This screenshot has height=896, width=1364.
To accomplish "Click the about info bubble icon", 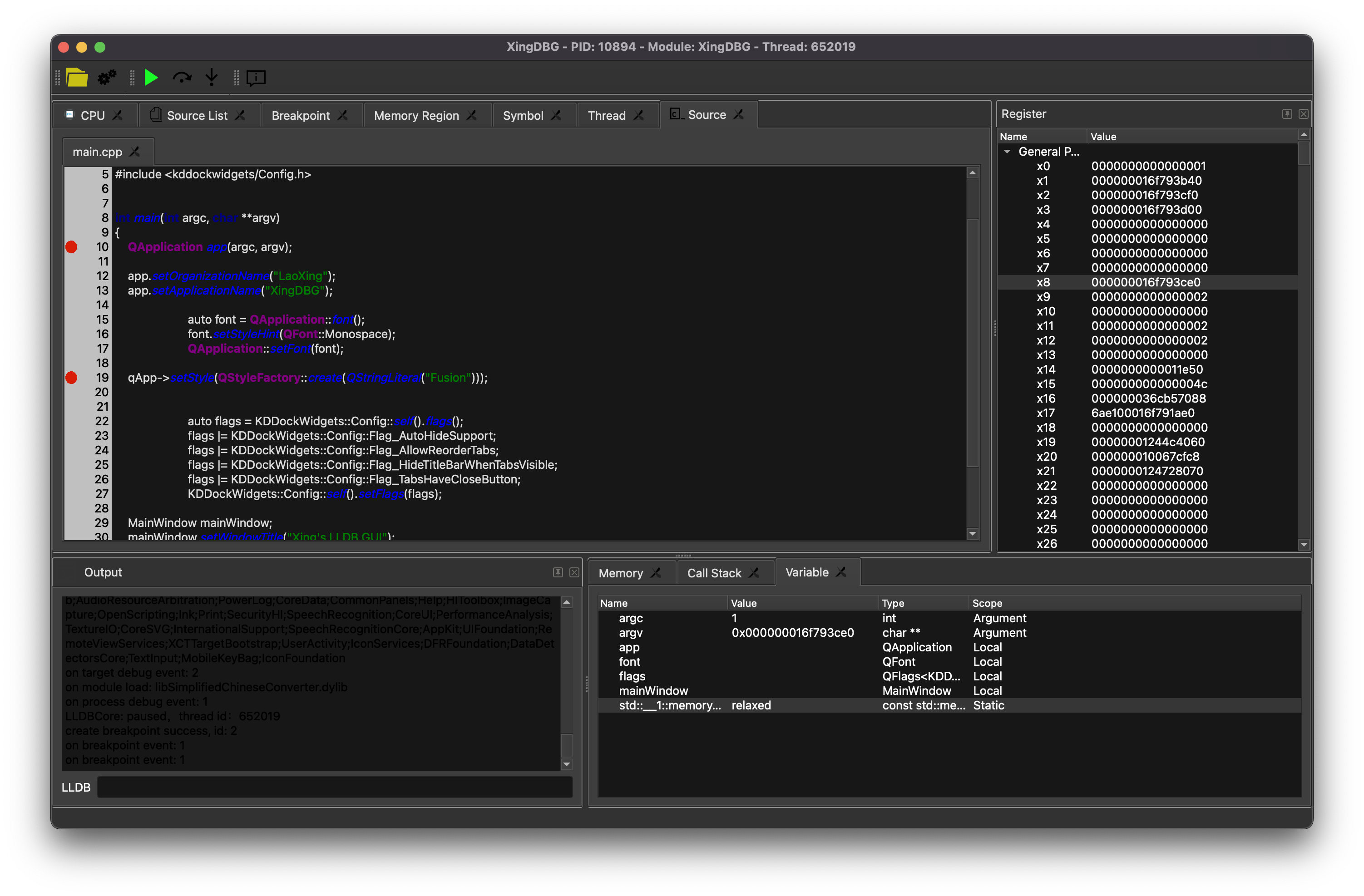I will [x=256, y=77].
